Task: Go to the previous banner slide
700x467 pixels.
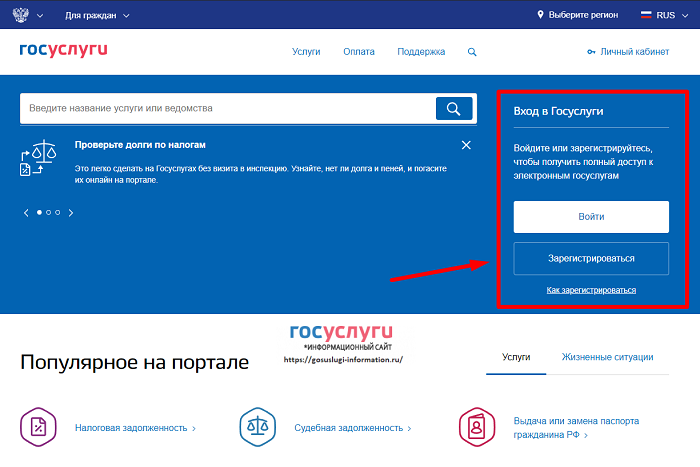Action: coord(26,213)
